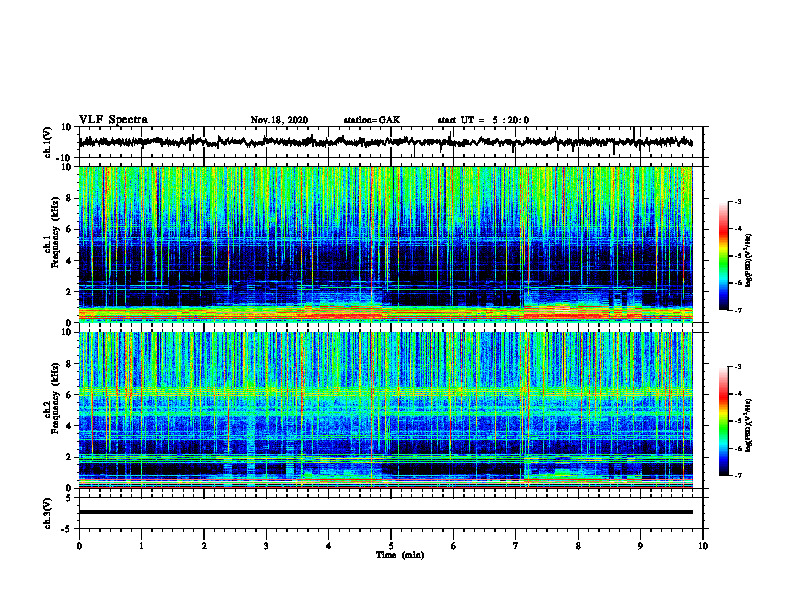The height and width of the screenshot is (612, 792).
Task: Click the ch.1 colorbar log(PSD) label
Action: (x=749, y=260)
